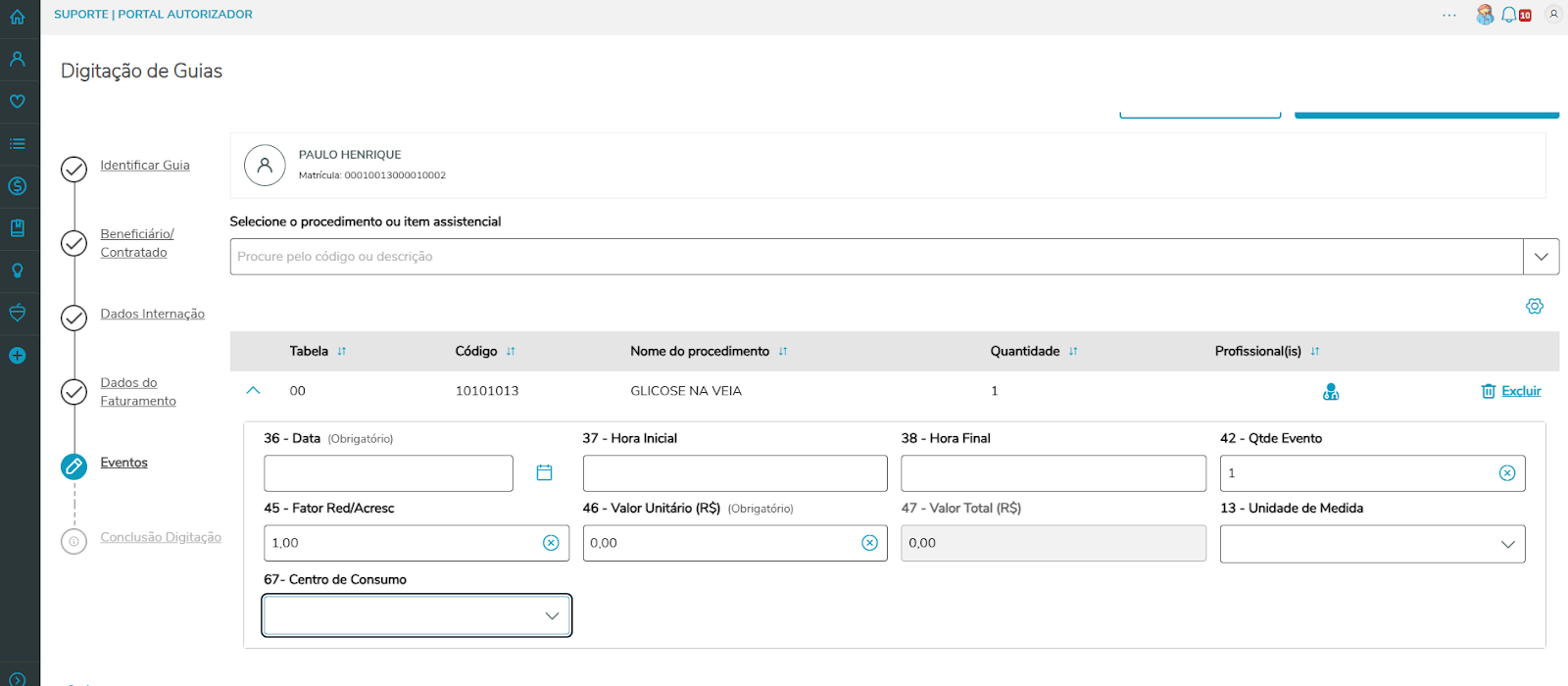The image size is (1568, 686).
Task: Click the Excluir link
Action: coord(1520,391)
